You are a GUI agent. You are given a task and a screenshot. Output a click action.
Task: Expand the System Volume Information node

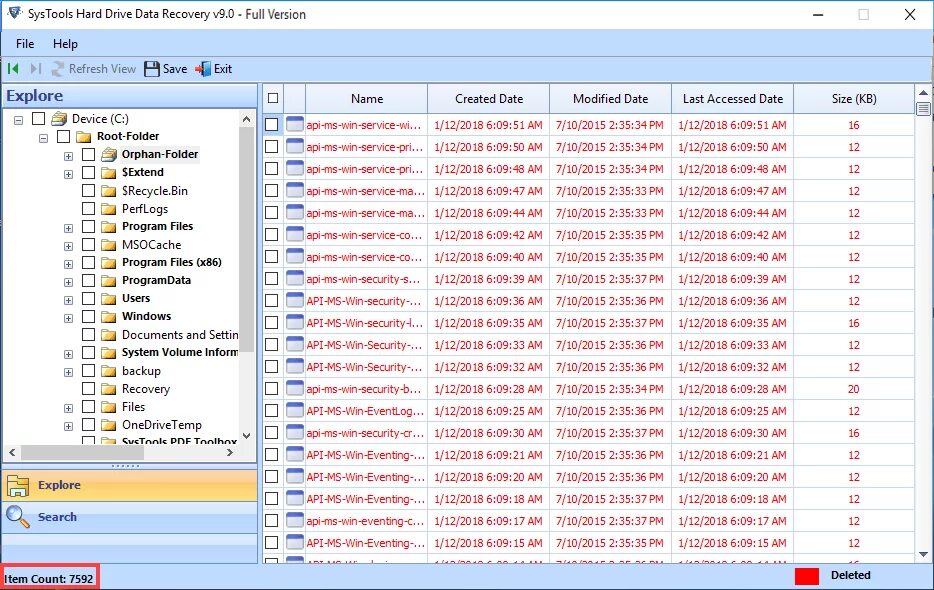coord(69,354)
